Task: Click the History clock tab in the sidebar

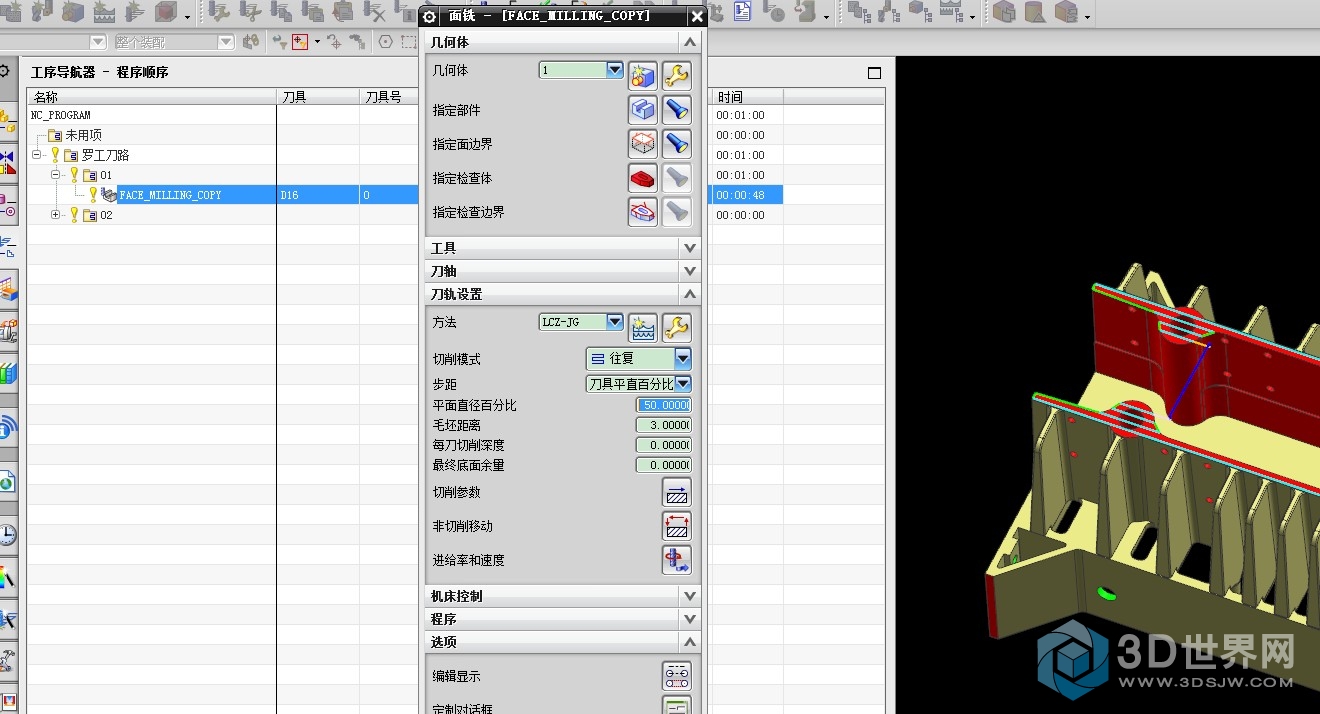Action: (x=7, y=535)
